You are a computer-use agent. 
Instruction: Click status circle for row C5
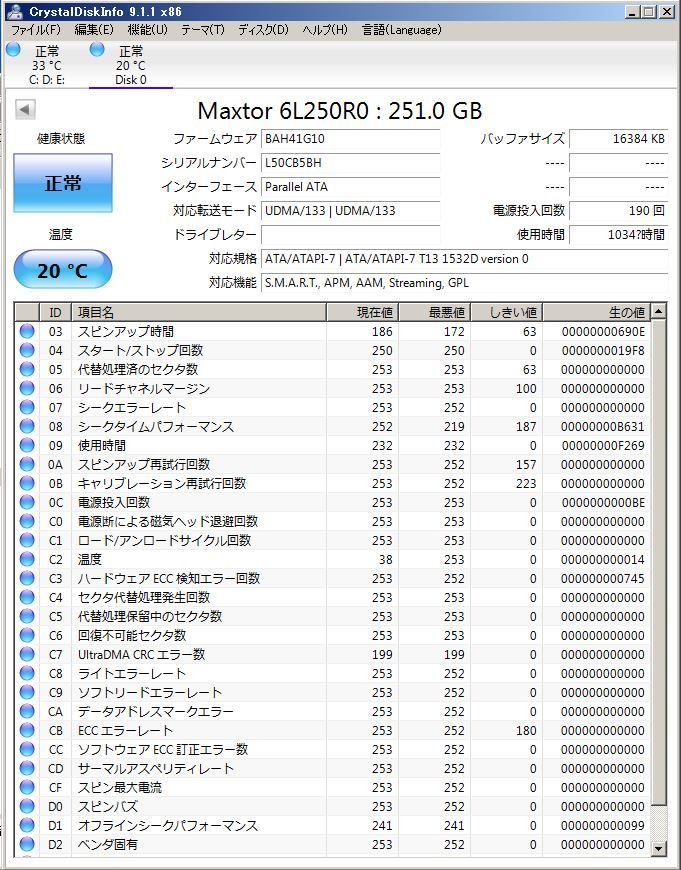tap(27, 616)
